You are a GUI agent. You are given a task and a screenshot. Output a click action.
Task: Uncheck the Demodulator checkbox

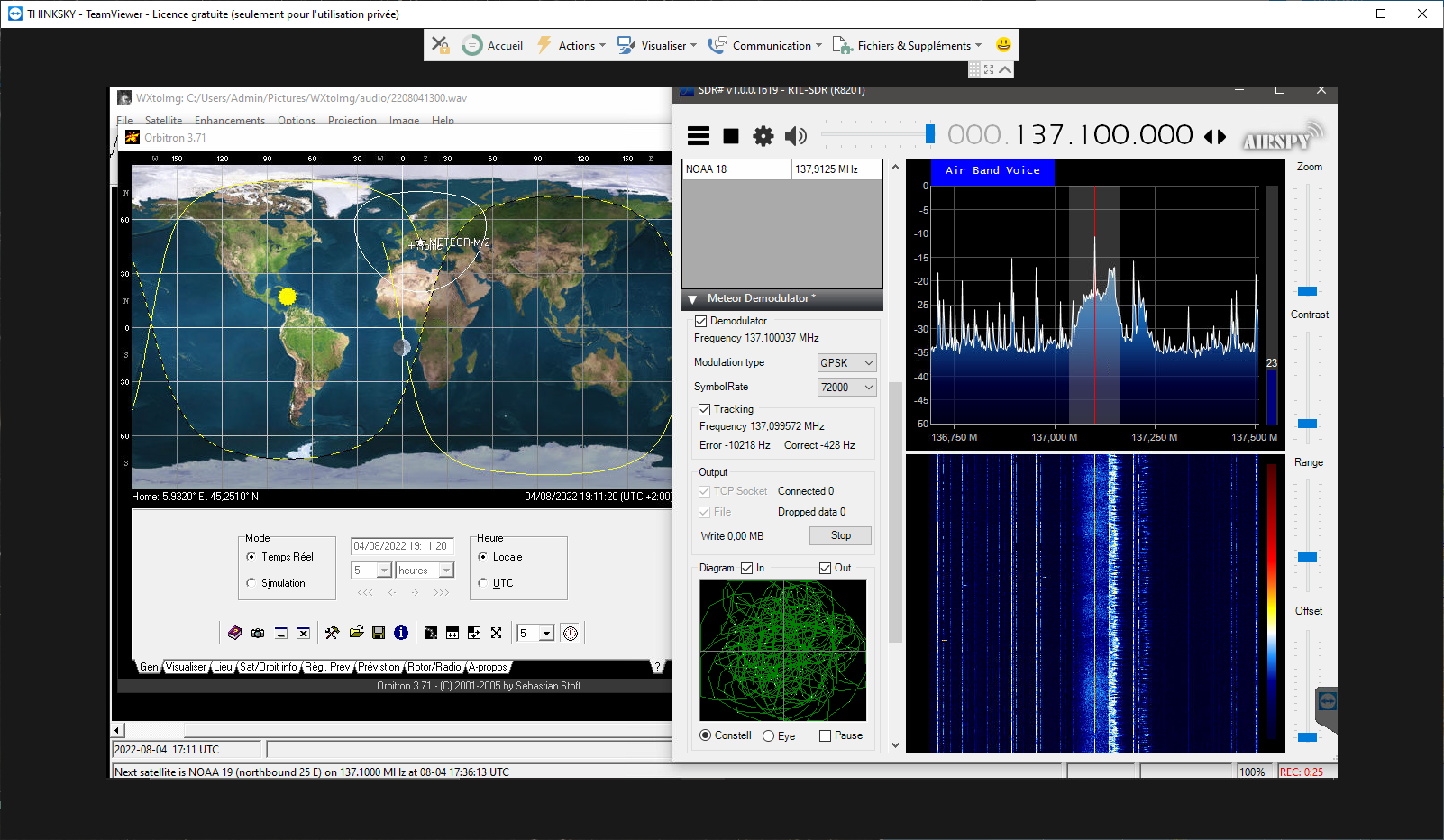tap(700, 322)
